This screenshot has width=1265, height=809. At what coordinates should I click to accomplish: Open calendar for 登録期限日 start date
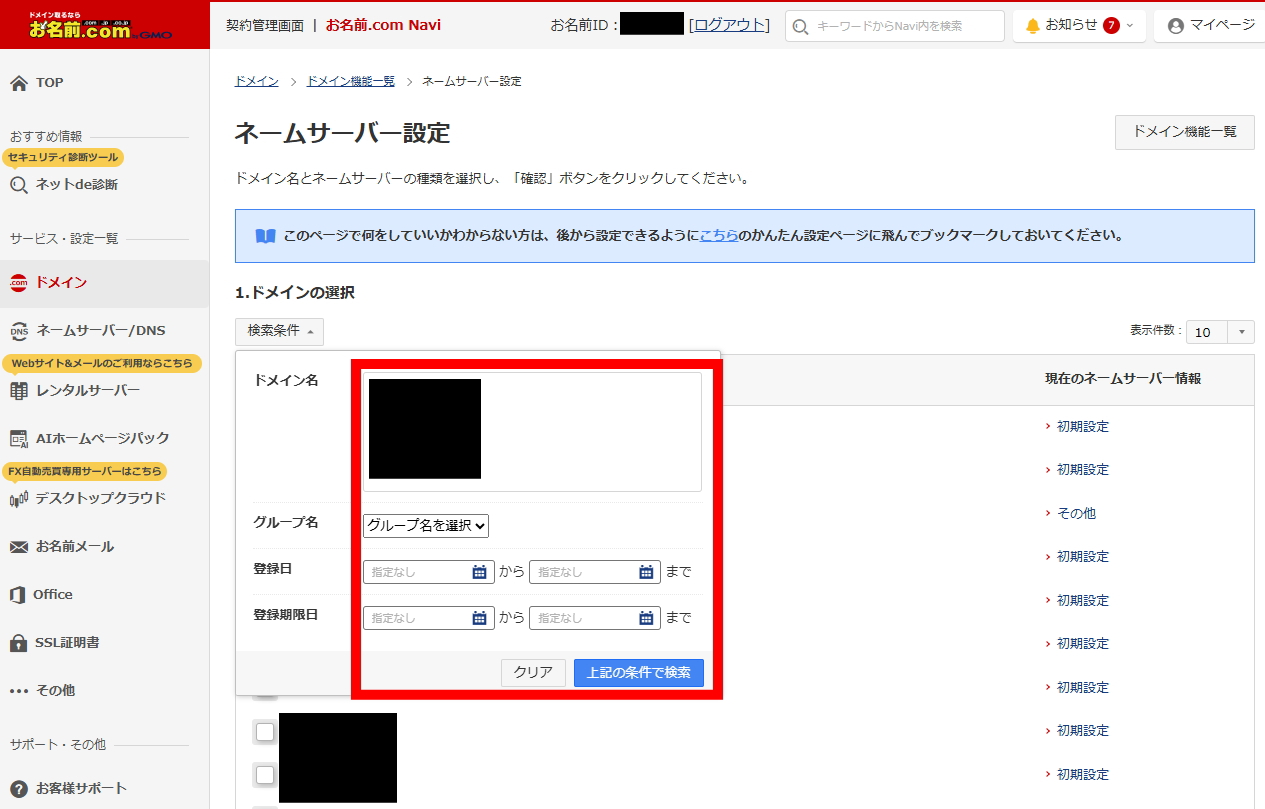pyautogui.click(x=479, y=618)
